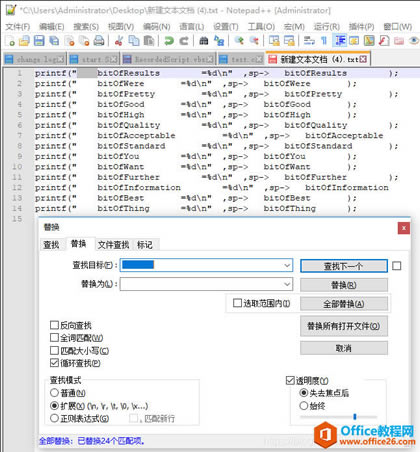Create a new document via toolbar icon
Viewport: 420px width, 452px height.
tap(10, 41)
